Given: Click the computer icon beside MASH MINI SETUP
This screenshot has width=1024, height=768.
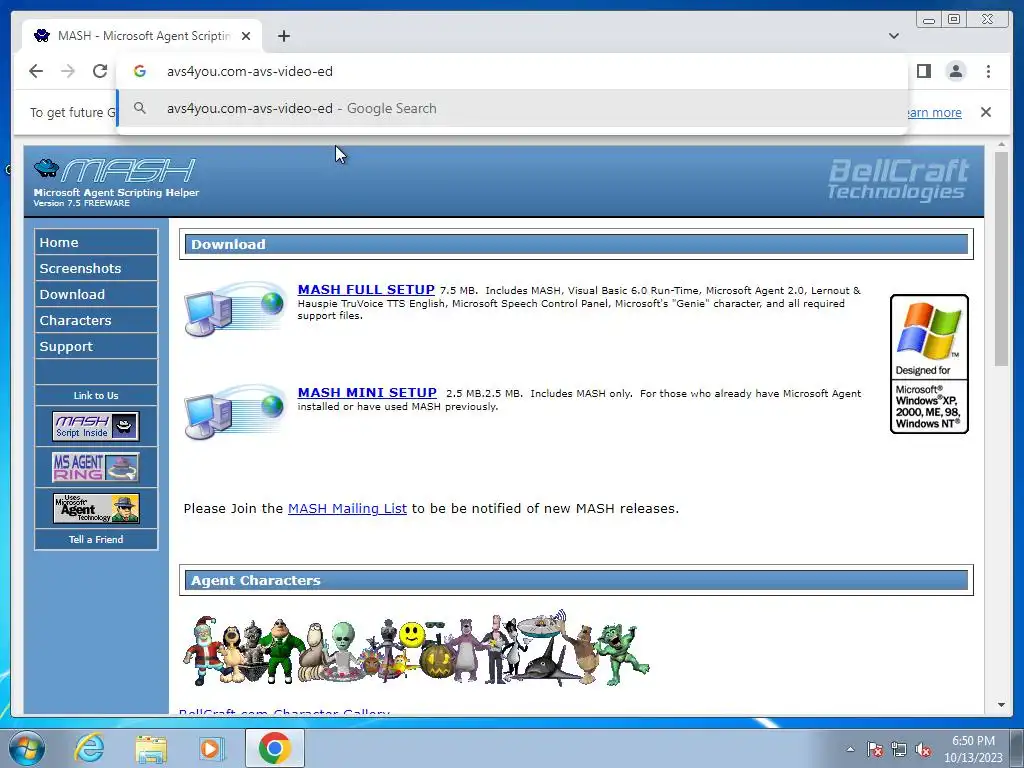Looking at the screenshot, I should (234, 412).
